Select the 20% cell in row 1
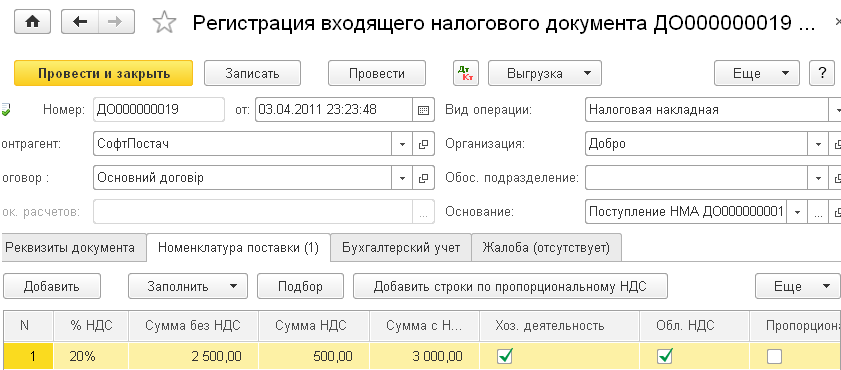841x370 pixels. point(91,356)
